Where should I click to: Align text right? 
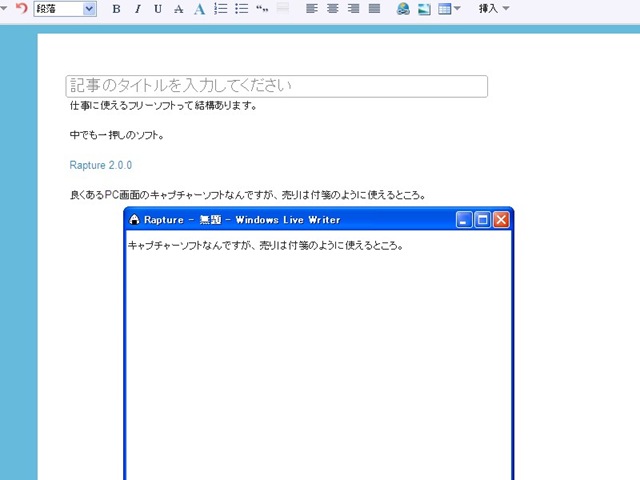353,9
